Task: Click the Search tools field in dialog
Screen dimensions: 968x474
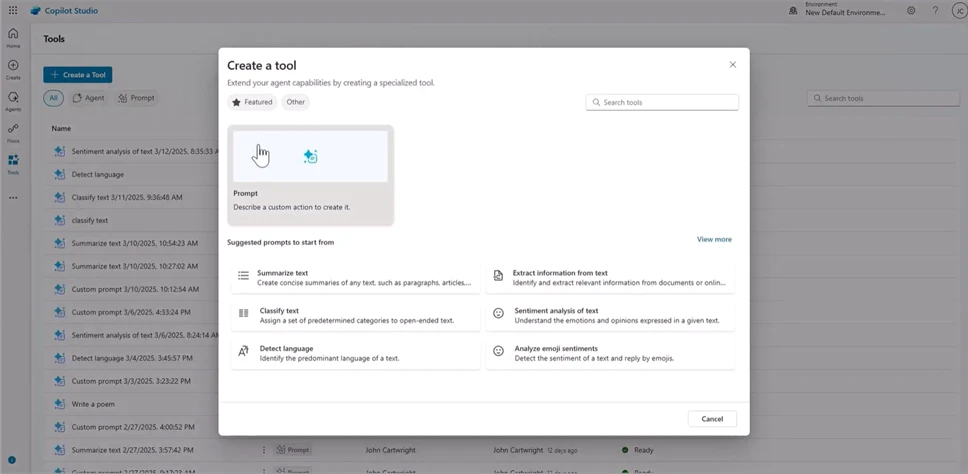Action: pyautogui.click(x=662, y=102)
